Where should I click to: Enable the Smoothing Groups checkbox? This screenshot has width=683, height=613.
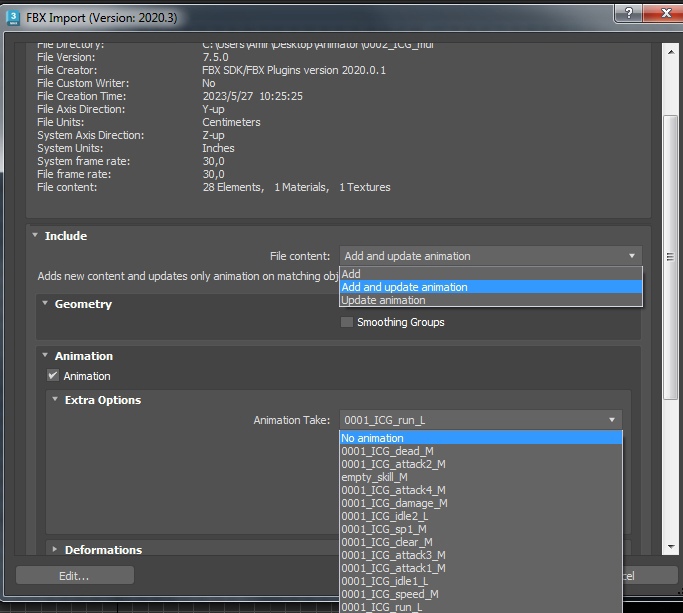(347, 322)
